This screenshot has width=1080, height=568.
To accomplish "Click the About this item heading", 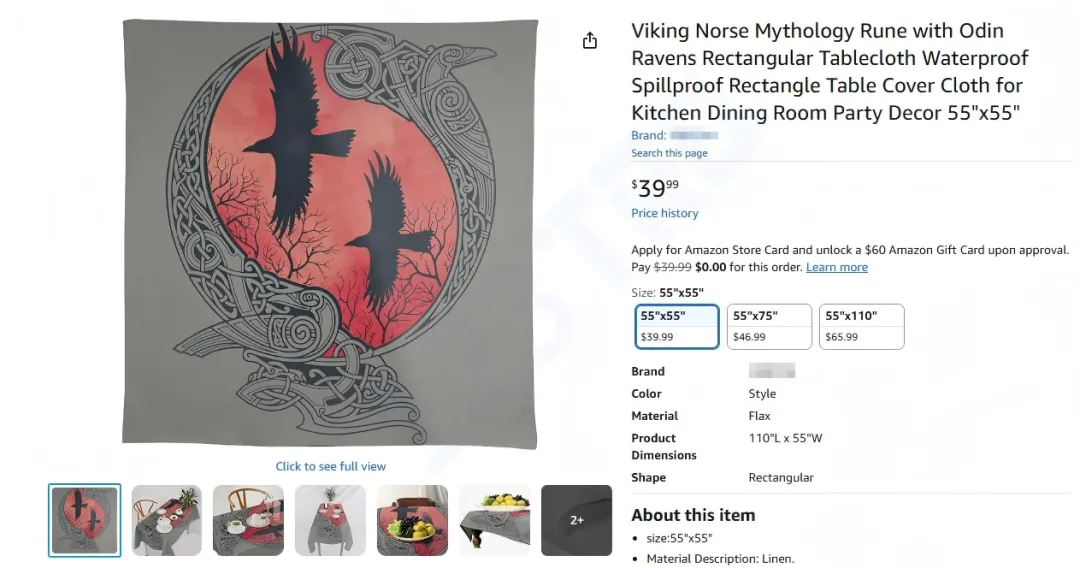I will point(693,515).
